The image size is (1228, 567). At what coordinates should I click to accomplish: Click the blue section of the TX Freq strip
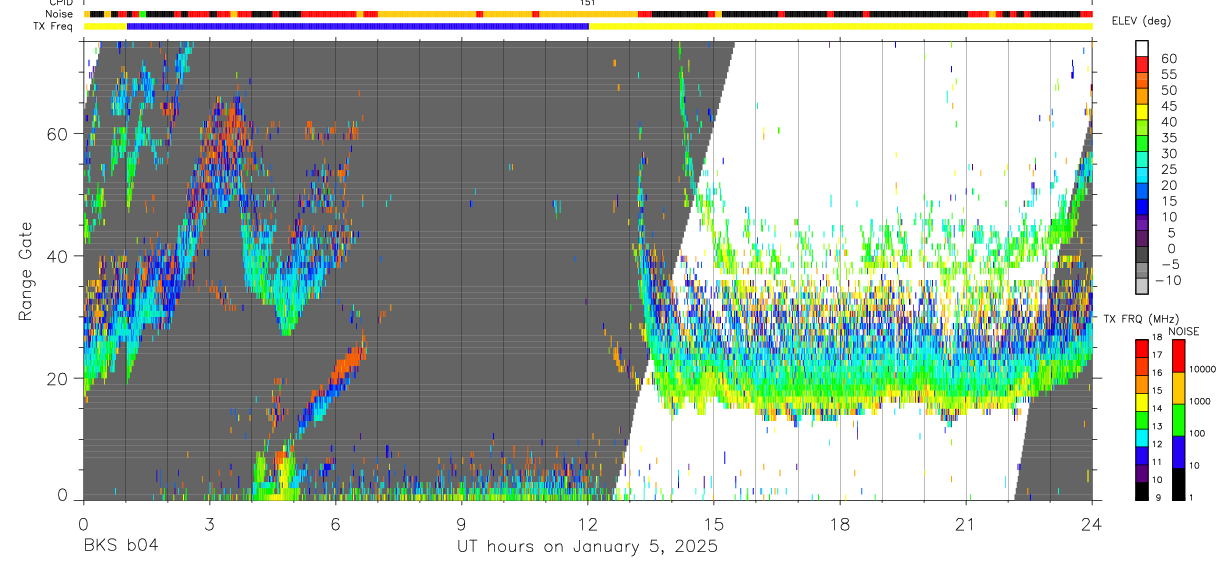point(357,26)
